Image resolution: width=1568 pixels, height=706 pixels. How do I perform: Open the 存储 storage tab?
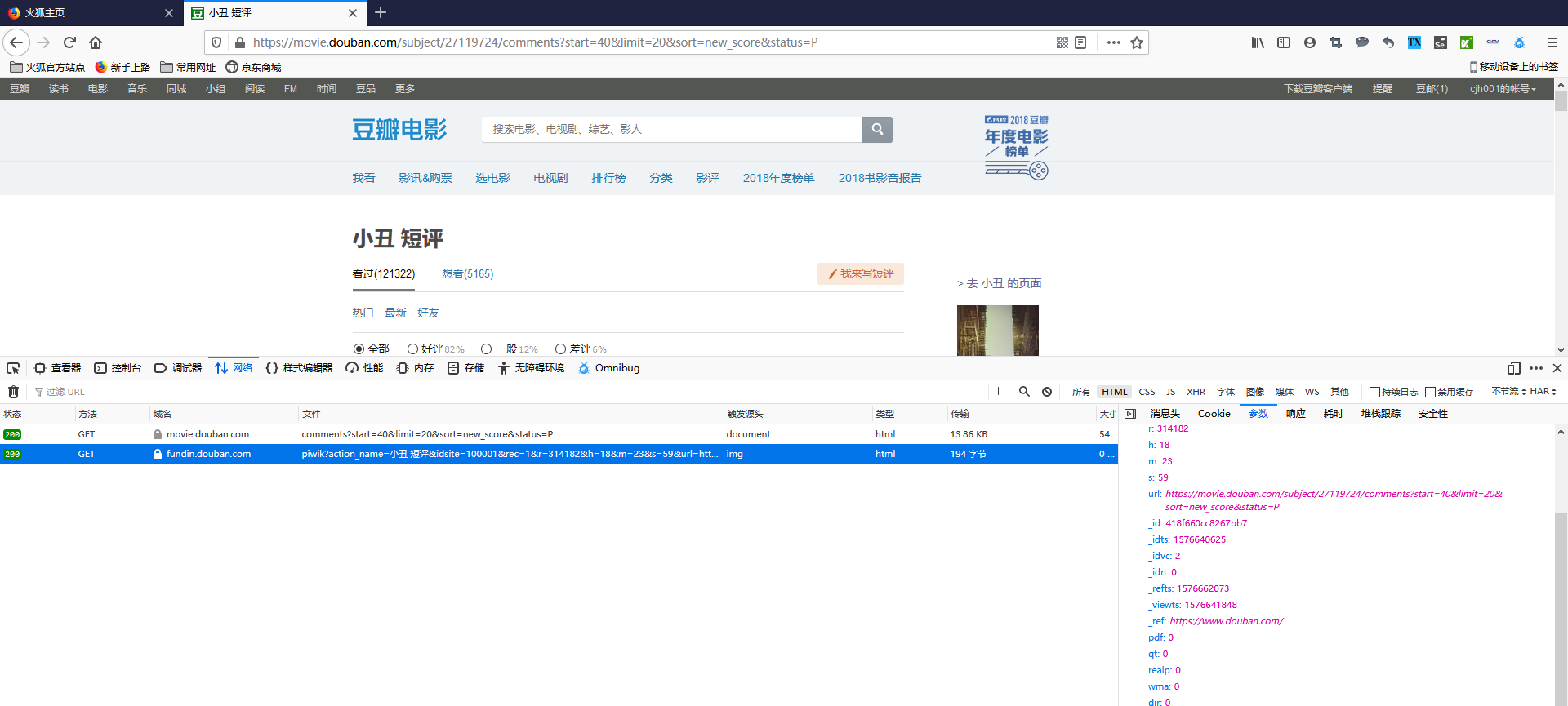[465, 368]
